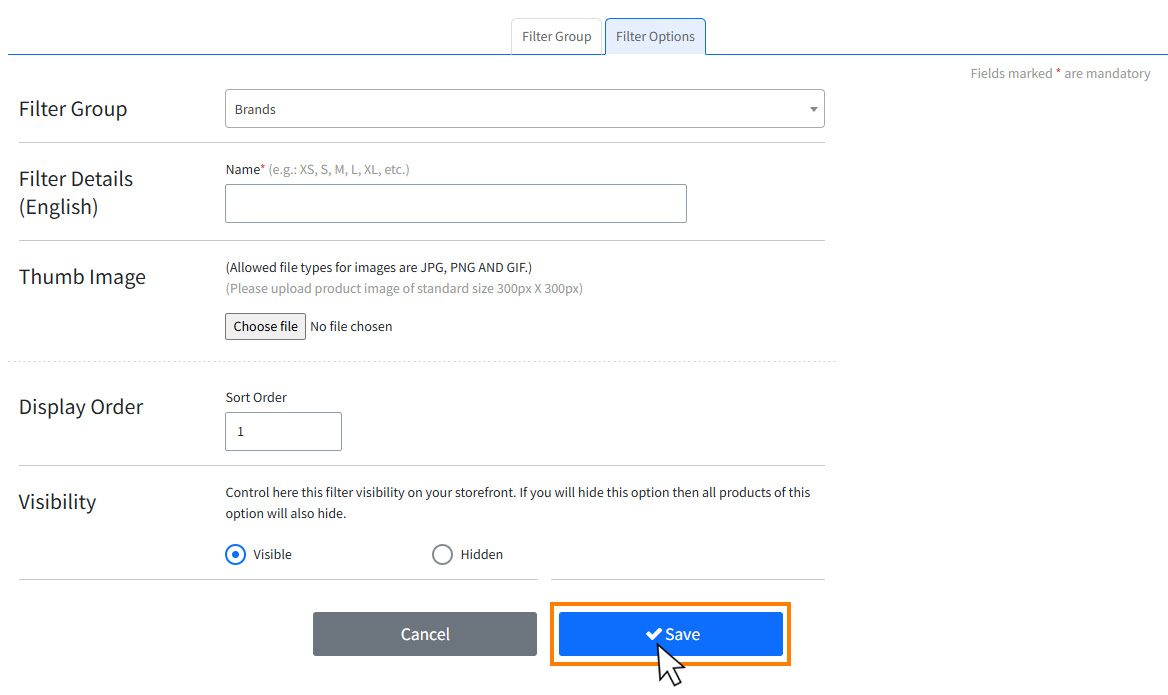Click the Visibility section Visible option
Image resolution: width=1168 pixels, height=695 pixels.
point(234,554)
